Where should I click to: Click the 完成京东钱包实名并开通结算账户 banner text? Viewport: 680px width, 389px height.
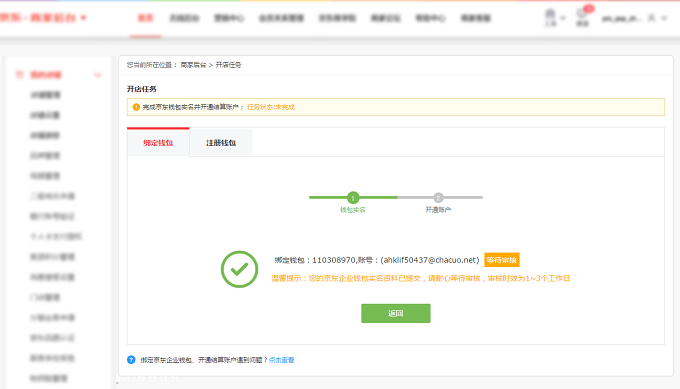tap(190, 107)
